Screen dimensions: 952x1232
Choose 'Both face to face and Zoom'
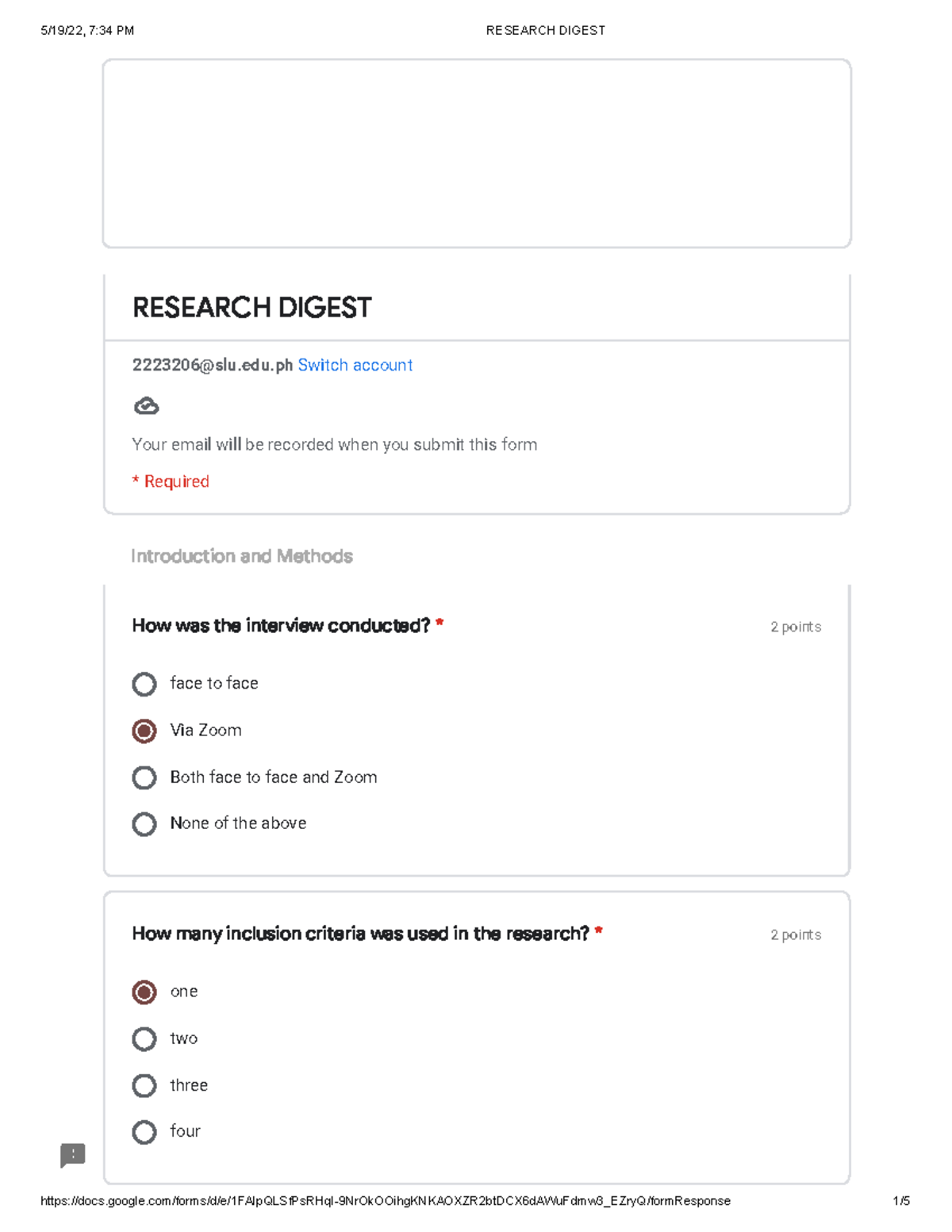click(x=144, y=777)
